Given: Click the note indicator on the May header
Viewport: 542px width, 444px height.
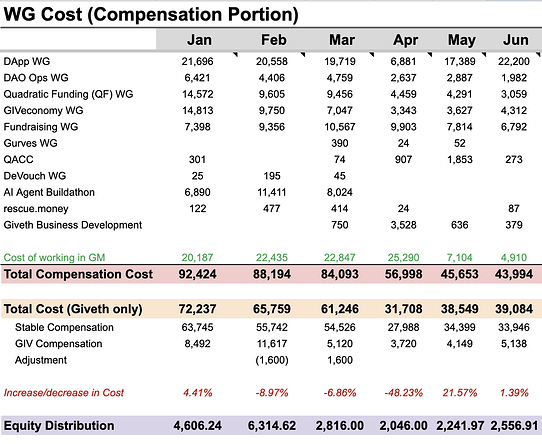Looking at the screenshot, I should 484,55.
